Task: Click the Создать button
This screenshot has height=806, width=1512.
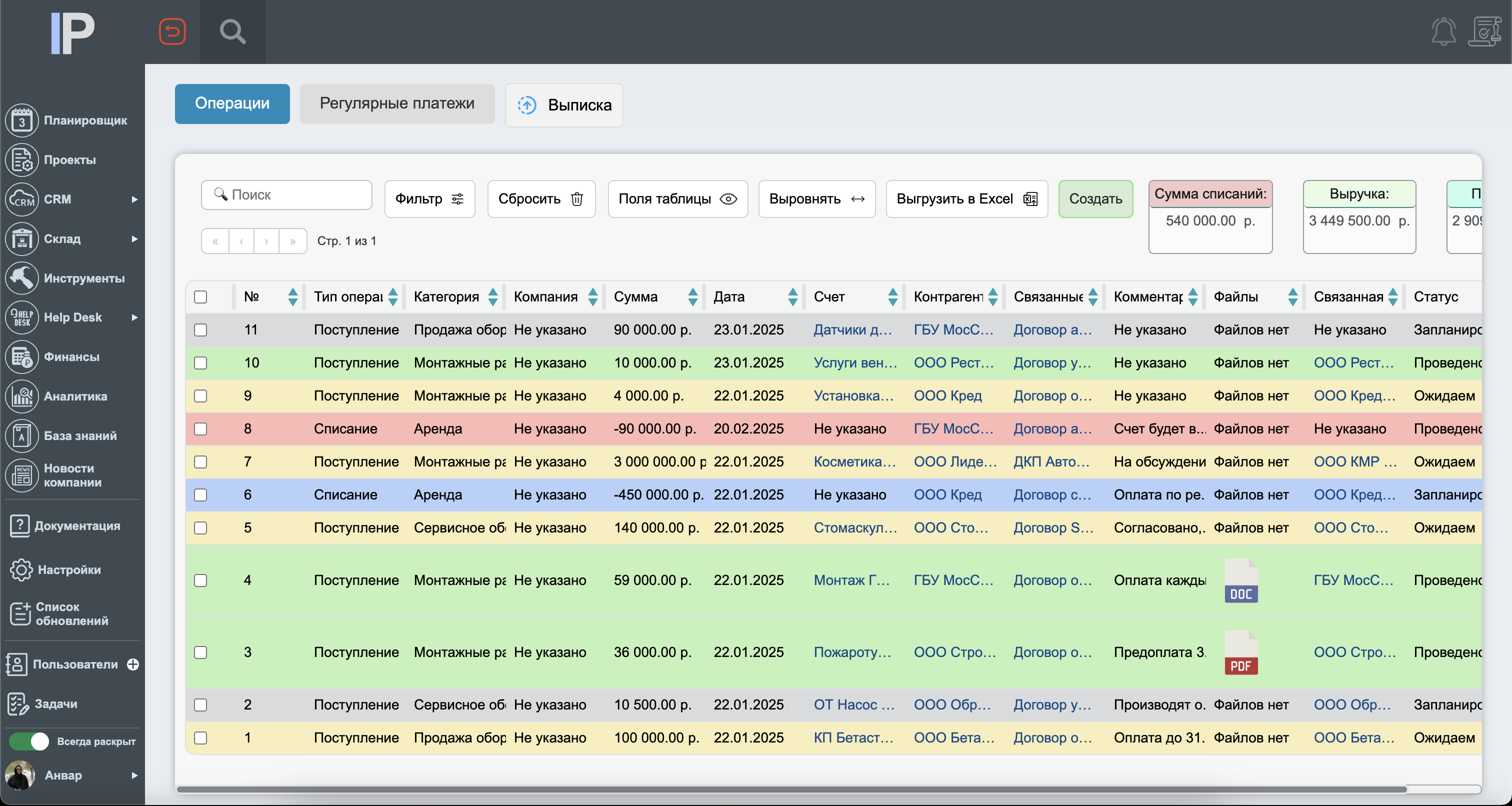Action: (x=1094, y=199)
